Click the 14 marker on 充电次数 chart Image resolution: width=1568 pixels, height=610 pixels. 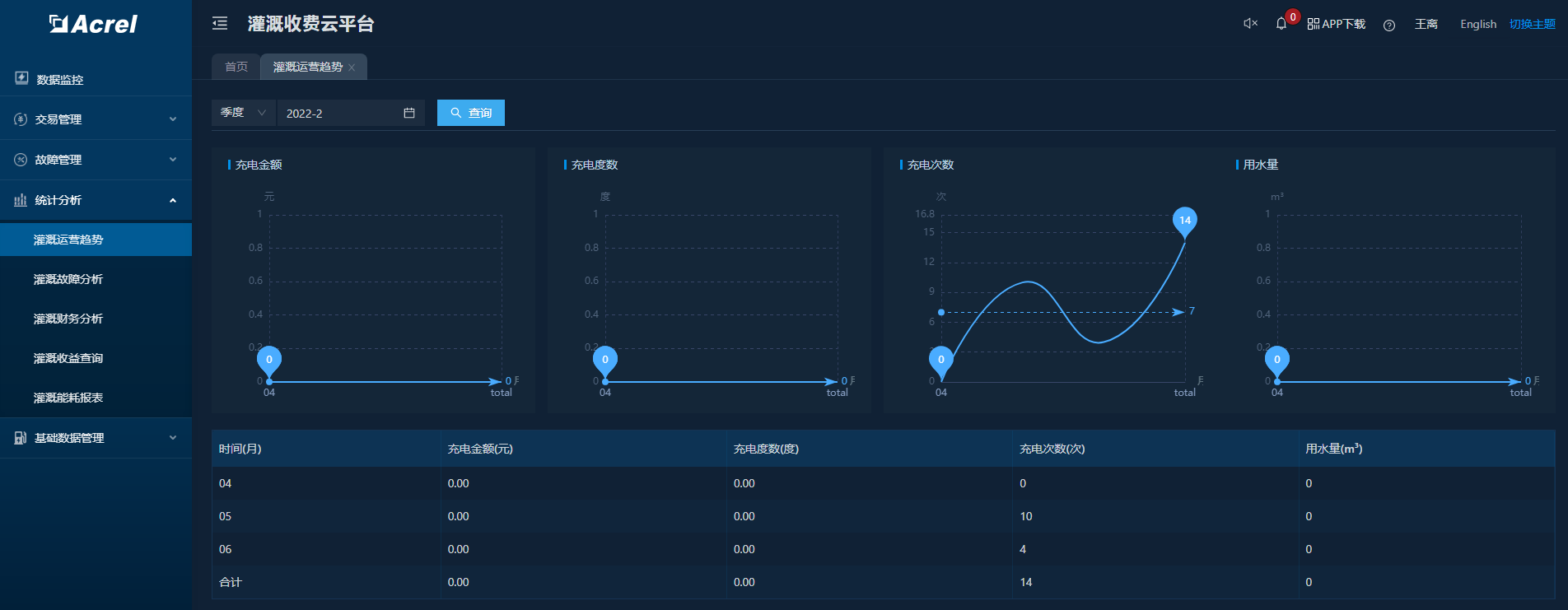1184,221
